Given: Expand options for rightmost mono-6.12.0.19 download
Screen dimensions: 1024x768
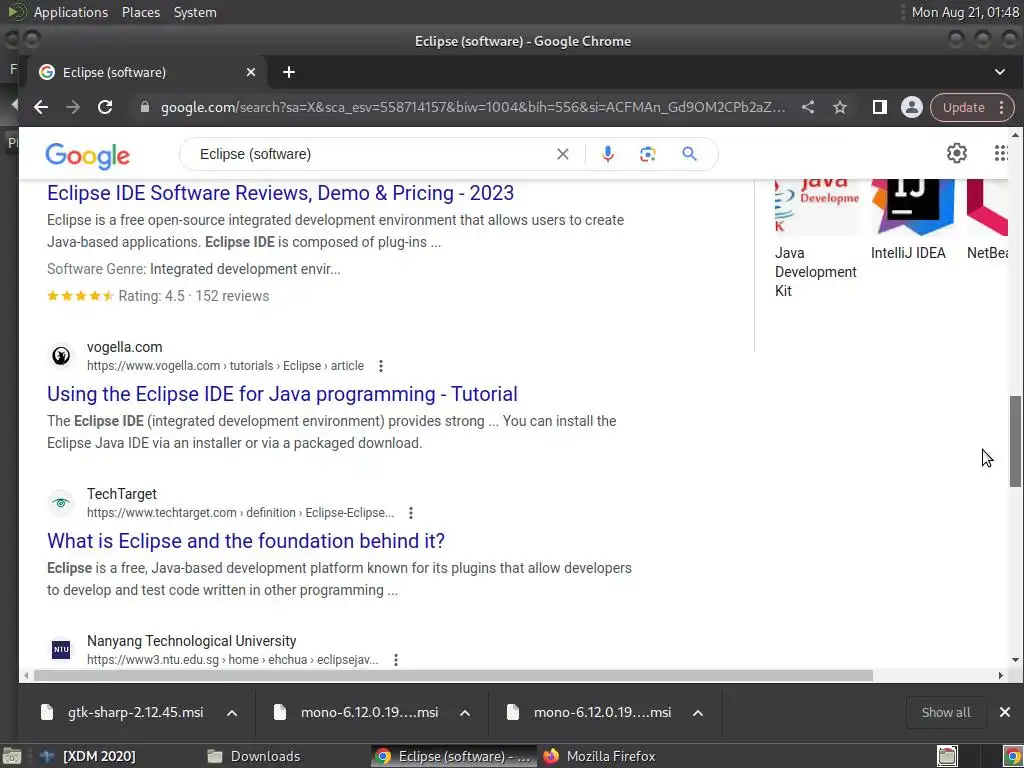Looking at the screenshot, I should click(697, 712).
